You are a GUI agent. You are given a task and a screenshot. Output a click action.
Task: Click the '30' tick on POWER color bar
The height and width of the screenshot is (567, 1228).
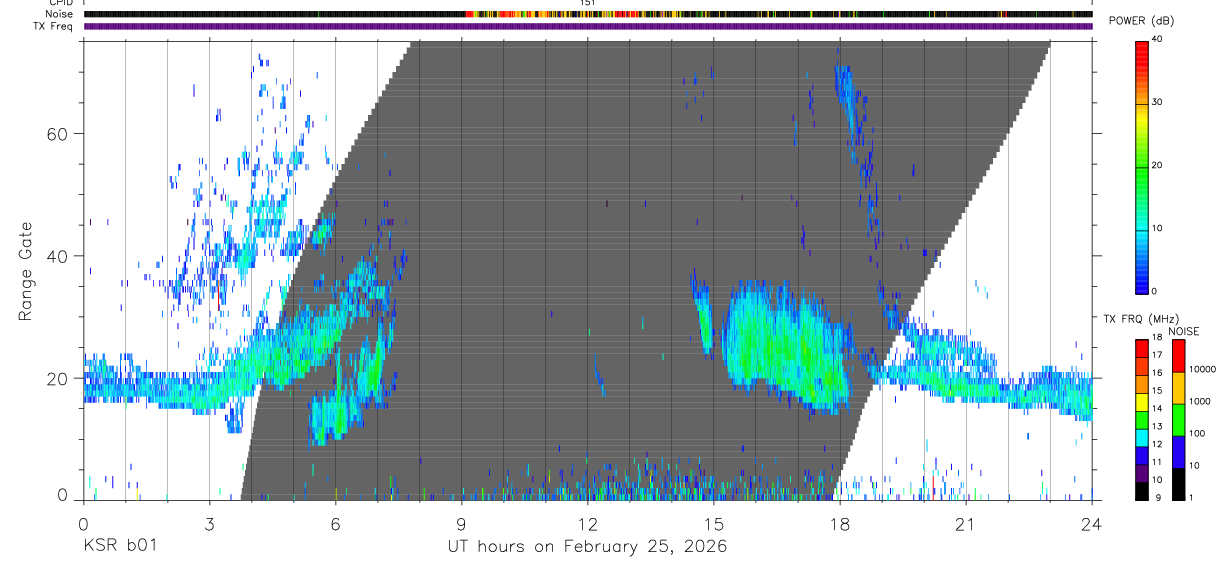point(1159,103)
